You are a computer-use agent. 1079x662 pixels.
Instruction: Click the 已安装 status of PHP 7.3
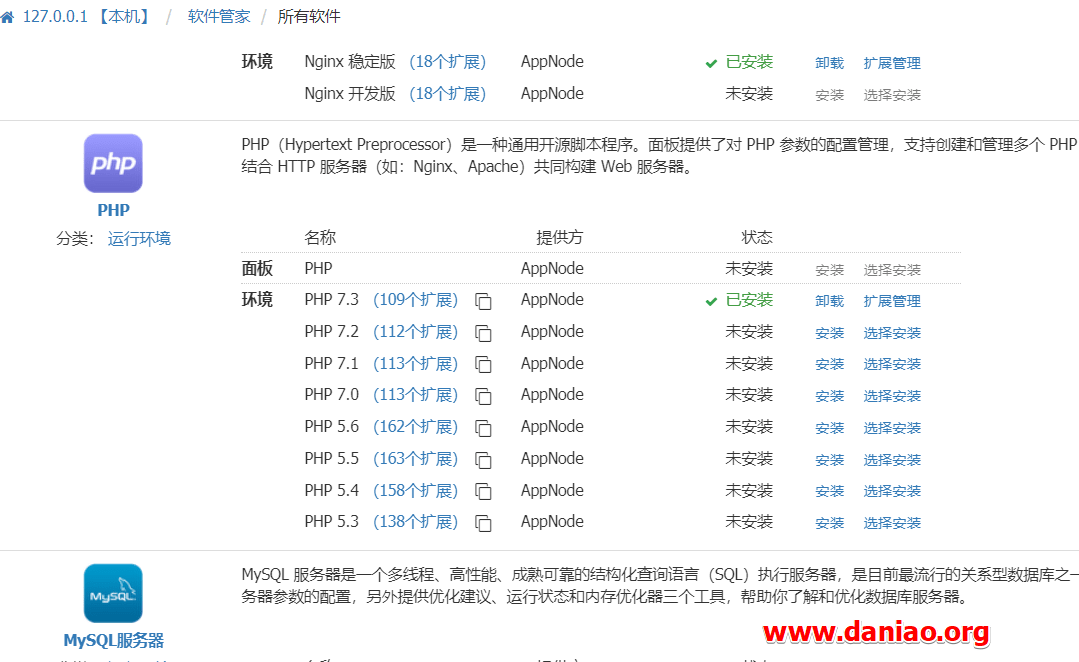click(749, 300)
